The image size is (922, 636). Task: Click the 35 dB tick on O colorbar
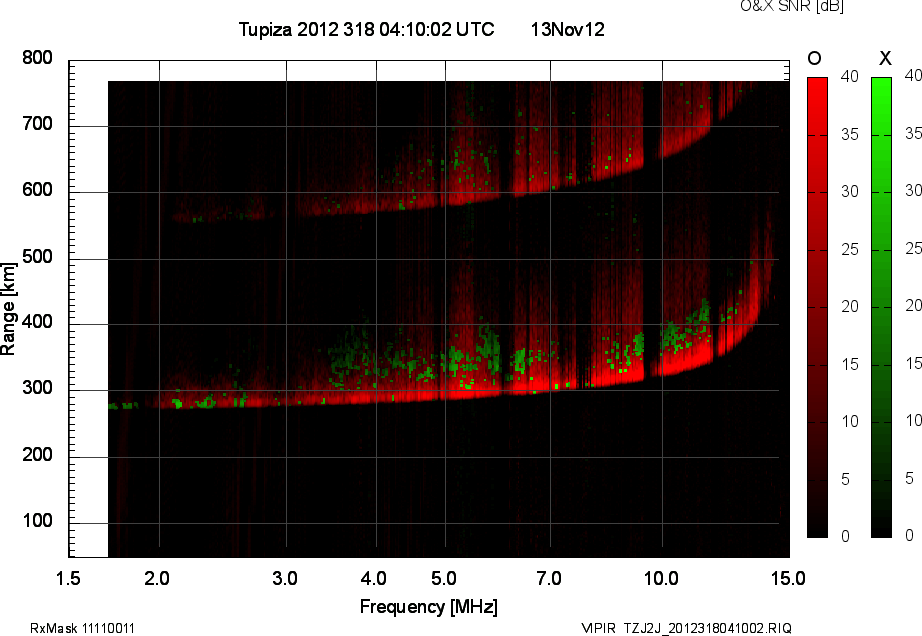[x=850, y=134]
